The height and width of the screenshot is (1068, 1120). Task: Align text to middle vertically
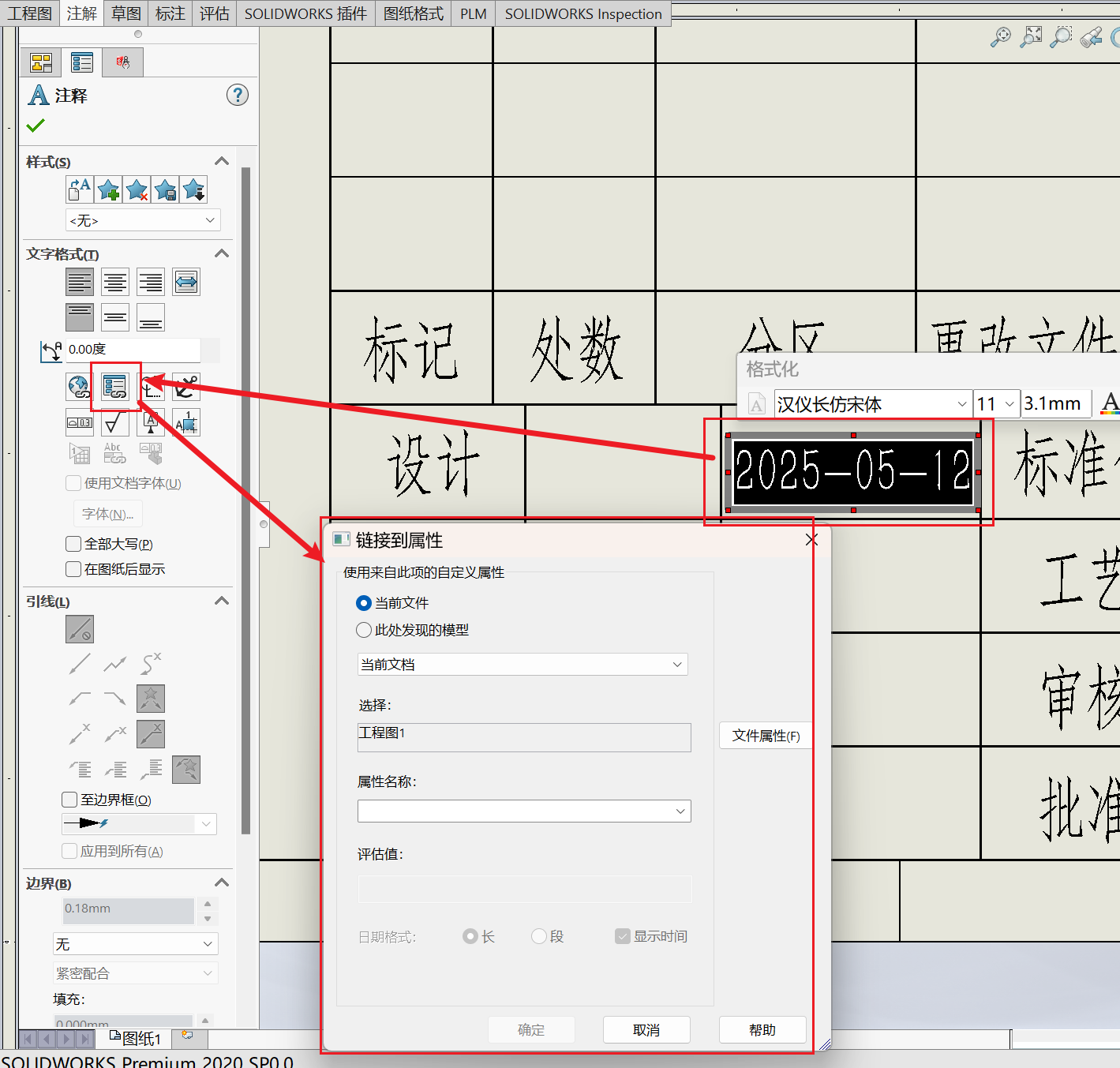(115, 317)
